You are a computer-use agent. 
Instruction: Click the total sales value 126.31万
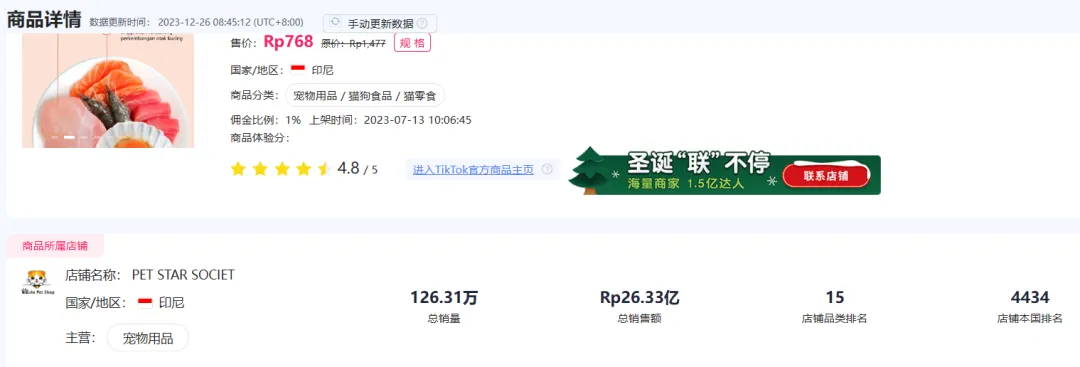tap(444, 297)
